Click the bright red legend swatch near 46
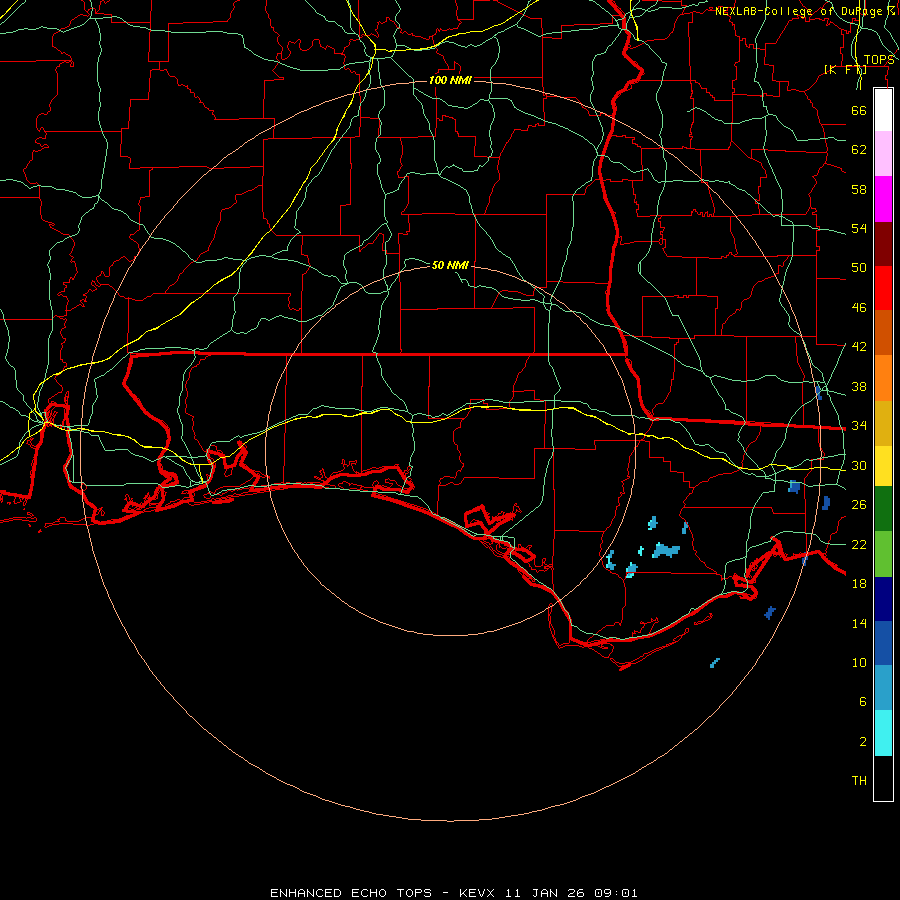Screen dimensions: 900x900 (883, 288)
